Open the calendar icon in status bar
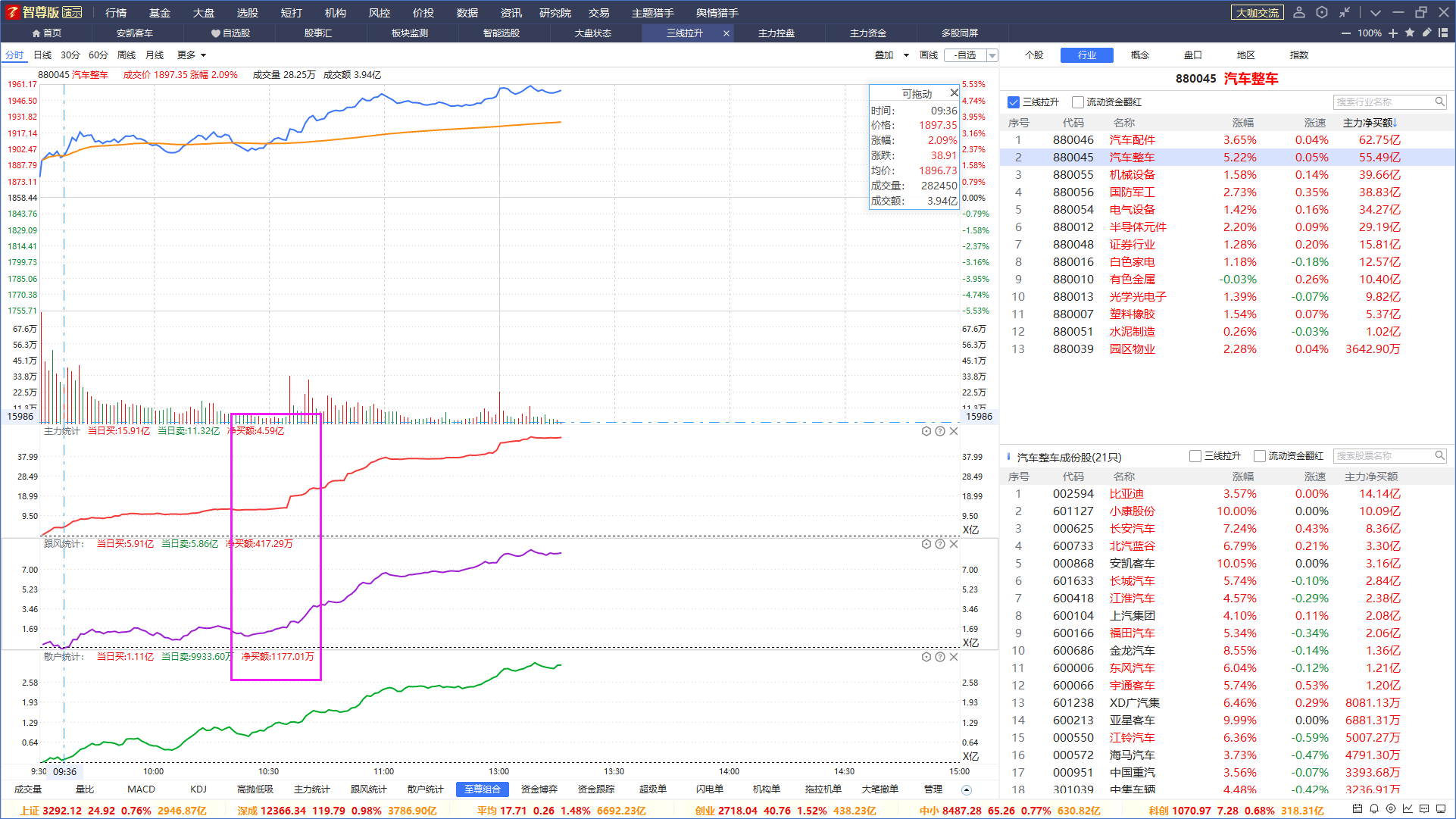Image resolution: width=1456 pixels, height=819 pixels. (1358, 809)
